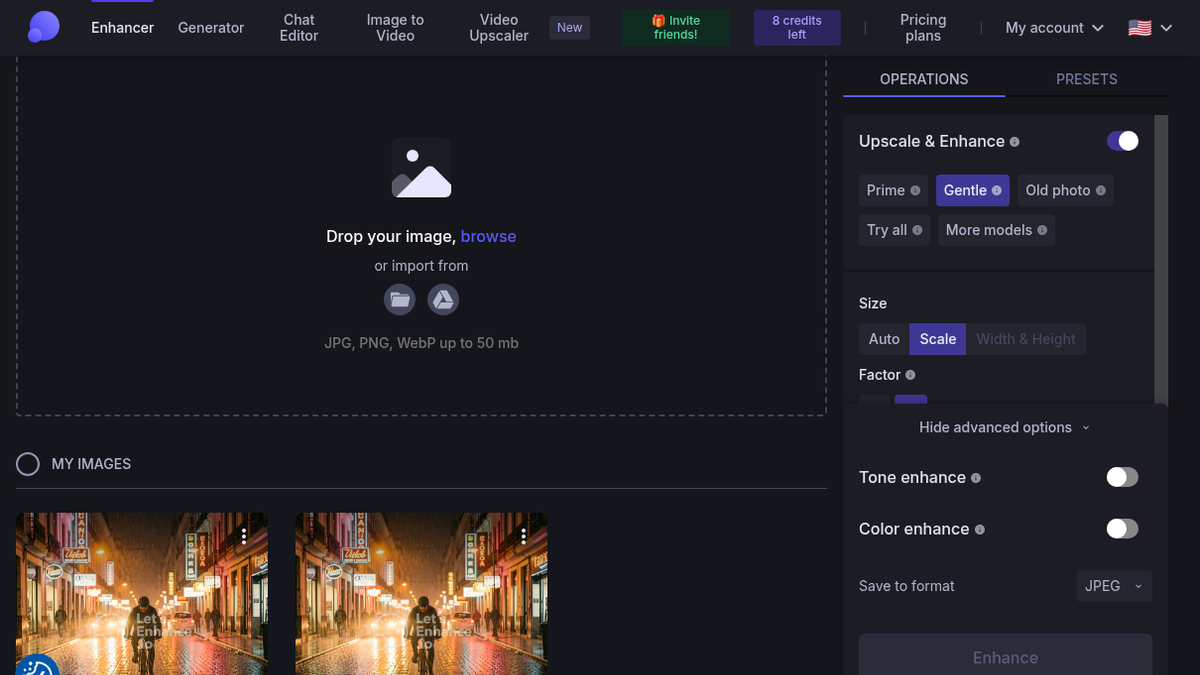The width and height of the screenshot is (1200, 675).
Task: Click the New badge beside Video Upscaler
Action: coord(570,28)
